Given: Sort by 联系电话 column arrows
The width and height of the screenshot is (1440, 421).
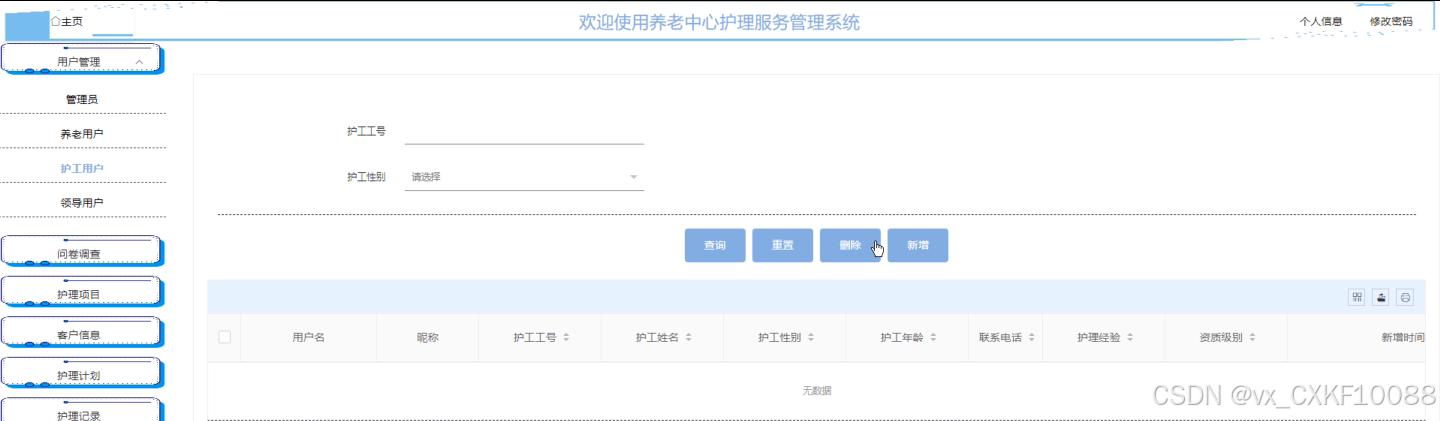Looking at the screenshot, I should (1031, 338).
